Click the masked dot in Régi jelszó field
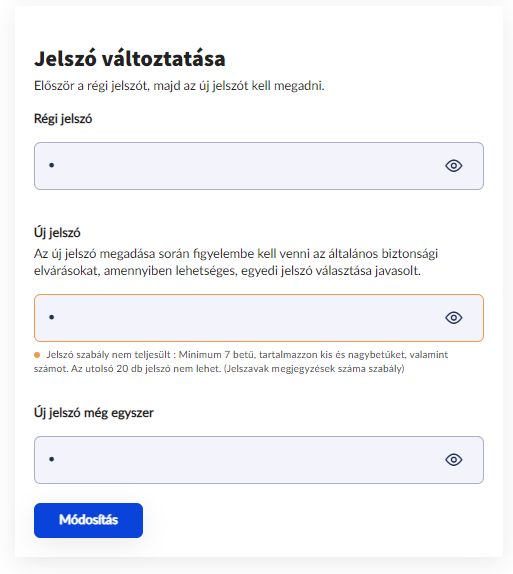The height and width of the screenshot is (574, 513). pyautogui.click(x=52, y=165)
